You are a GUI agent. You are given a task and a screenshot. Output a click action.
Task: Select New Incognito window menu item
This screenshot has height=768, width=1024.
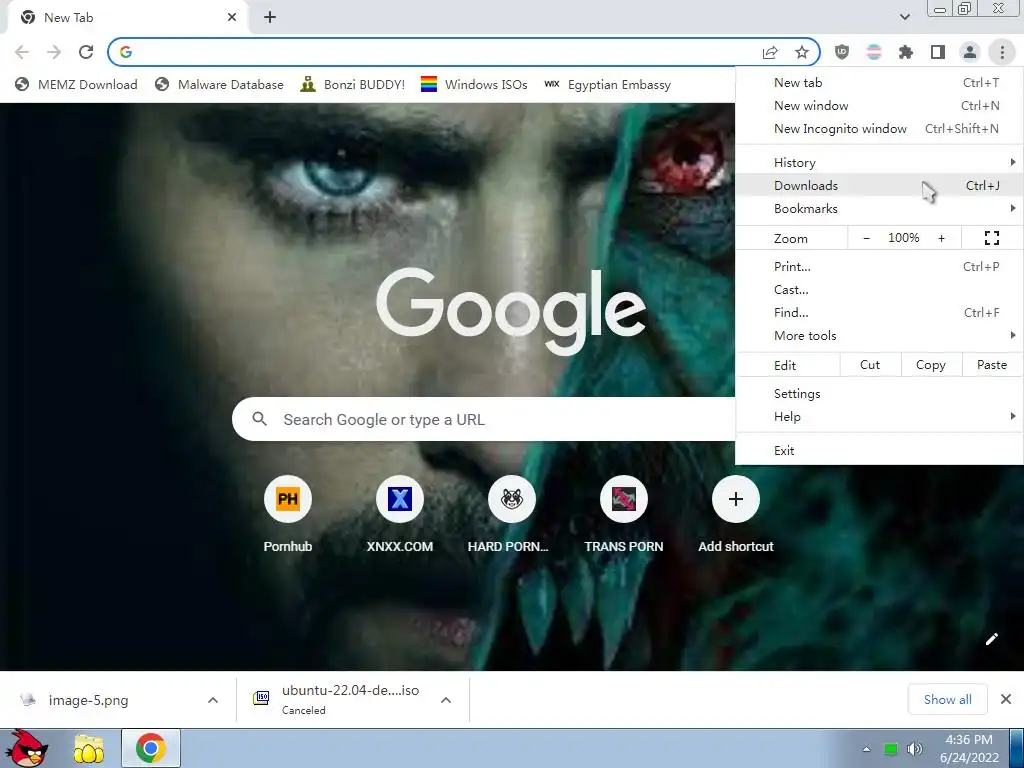click(879, 129)
